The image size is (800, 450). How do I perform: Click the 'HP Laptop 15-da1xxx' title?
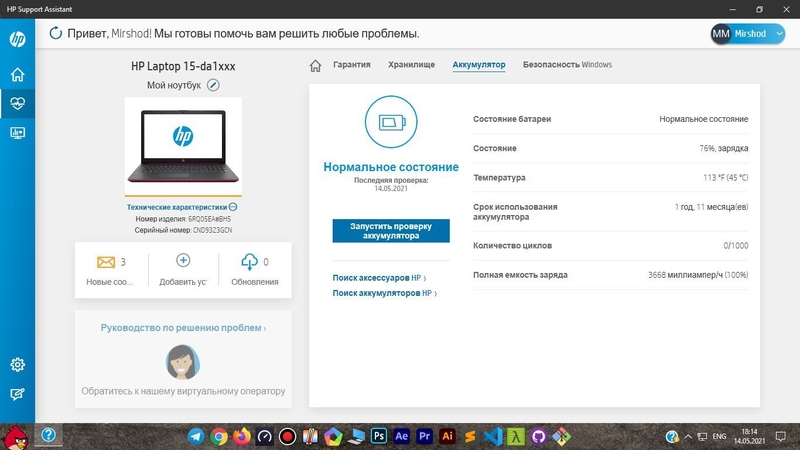183,66
